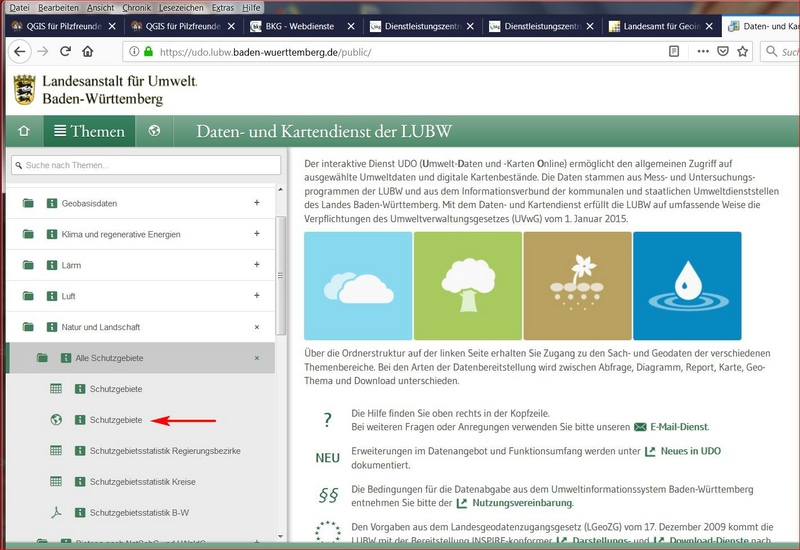Collapse the Natur und Landschaft folder
This screenshot has width=800, height=550.
click(x=257, y=327)
